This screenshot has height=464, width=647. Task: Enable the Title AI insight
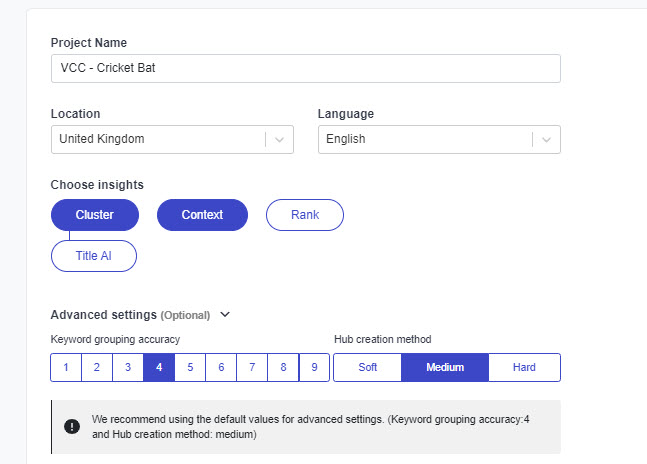[x=93, y=256]
